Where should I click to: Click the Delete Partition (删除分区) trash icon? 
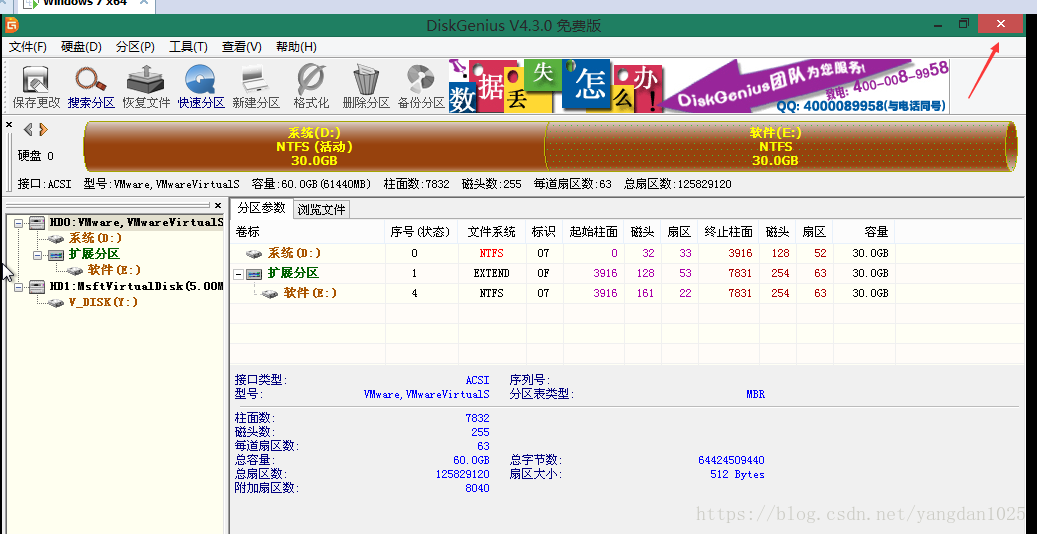point(366,87)
